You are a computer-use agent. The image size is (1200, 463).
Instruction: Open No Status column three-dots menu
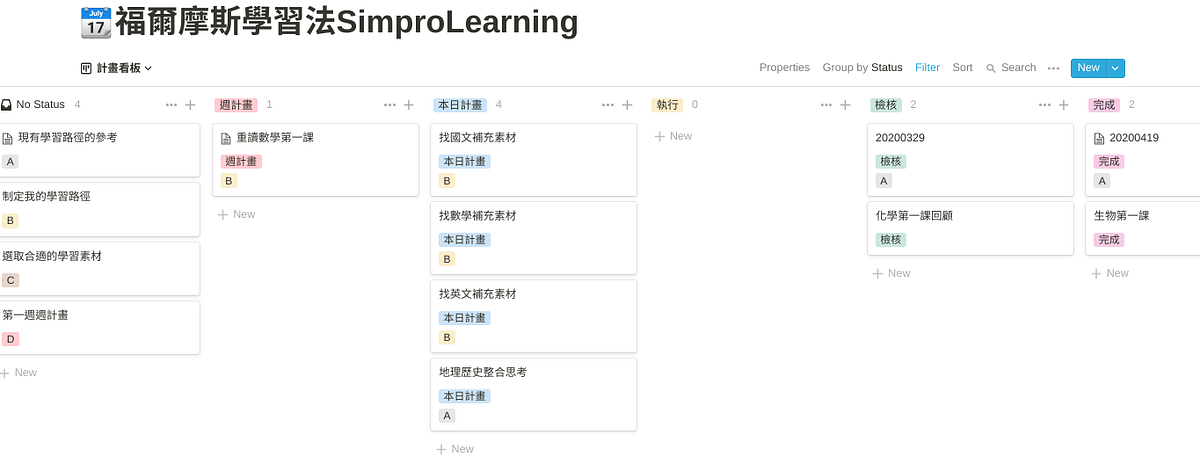pyautogui.click(x=171, y=105)
